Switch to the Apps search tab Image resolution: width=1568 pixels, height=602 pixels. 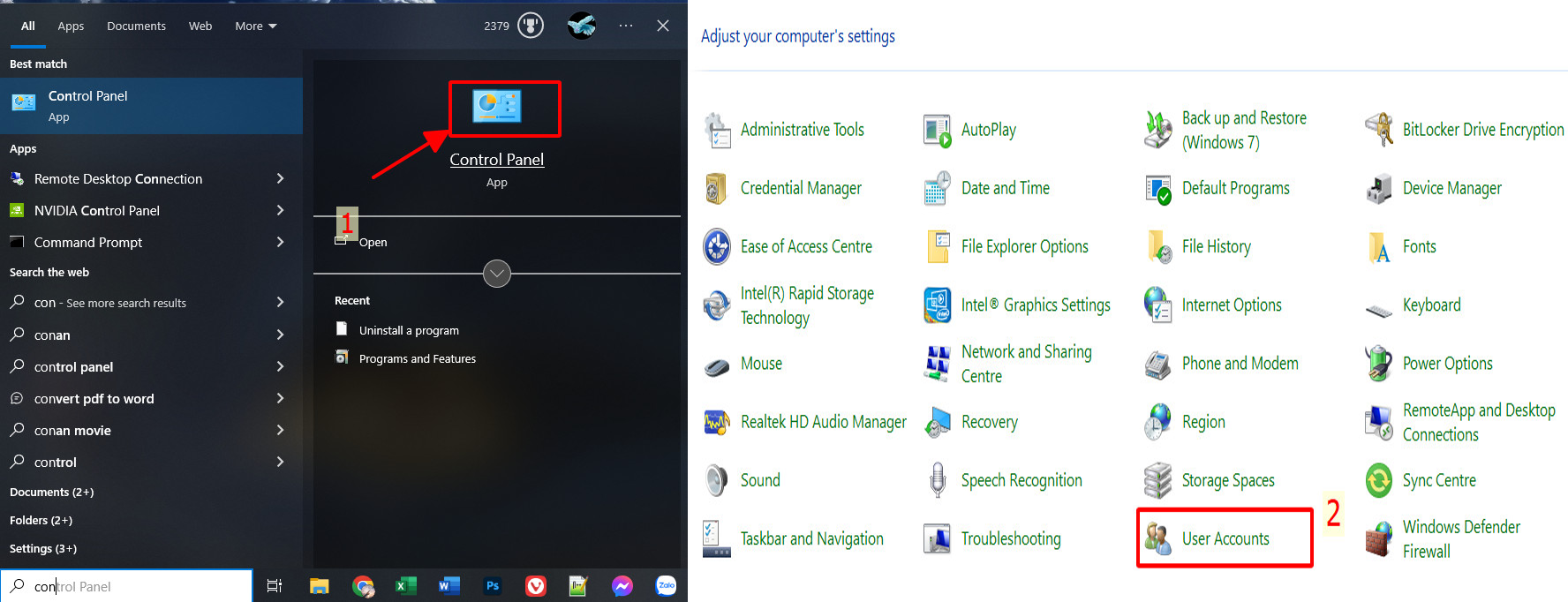point(71,26)
